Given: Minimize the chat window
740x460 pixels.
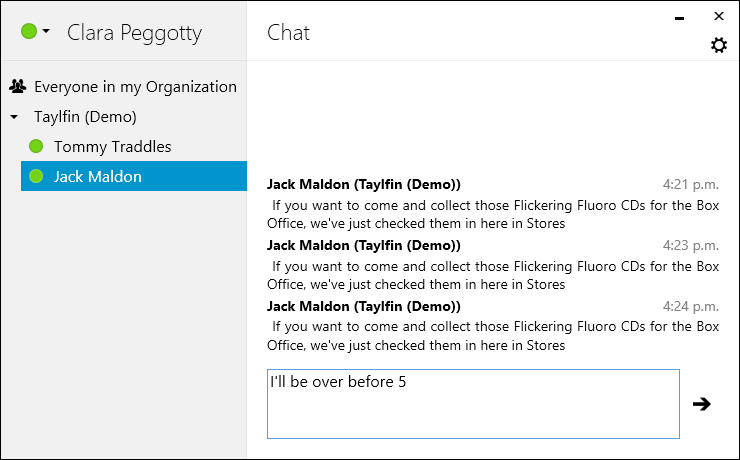Looking at the screenshot, I should pyautogui.click(x=679, y=18).
